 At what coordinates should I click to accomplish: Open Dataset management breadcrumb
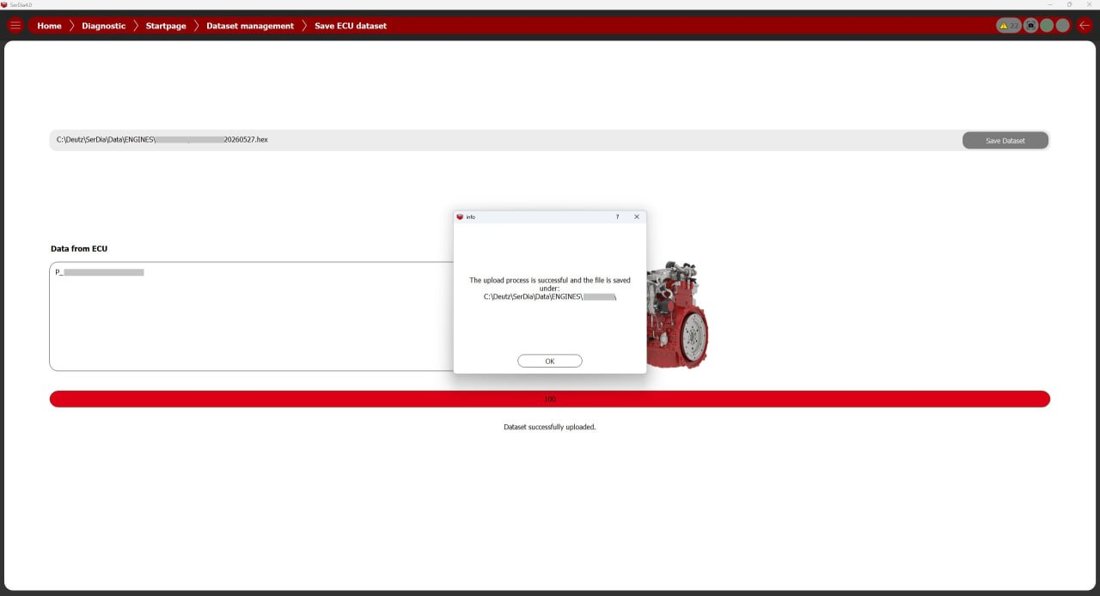[250, 26]
